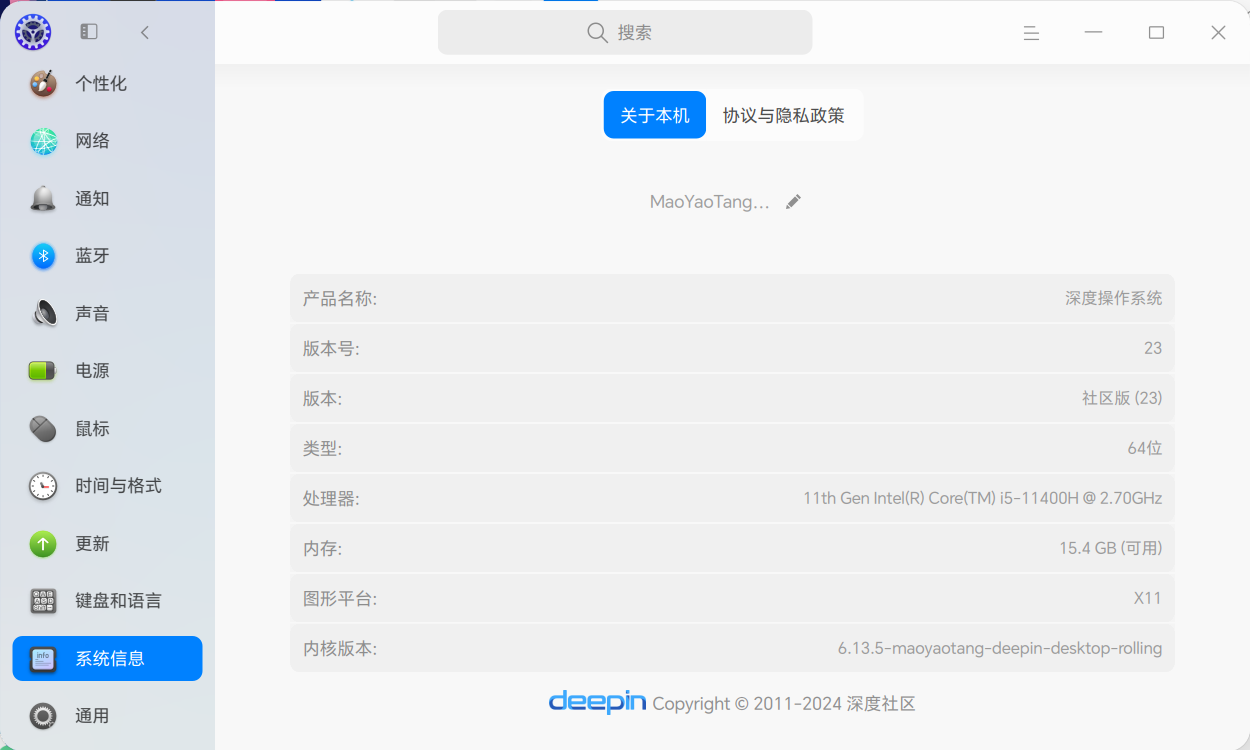The image size is (1250, 750).
Task: Click the Control Center gear logo icon
Action: click(x=33, y=32)
